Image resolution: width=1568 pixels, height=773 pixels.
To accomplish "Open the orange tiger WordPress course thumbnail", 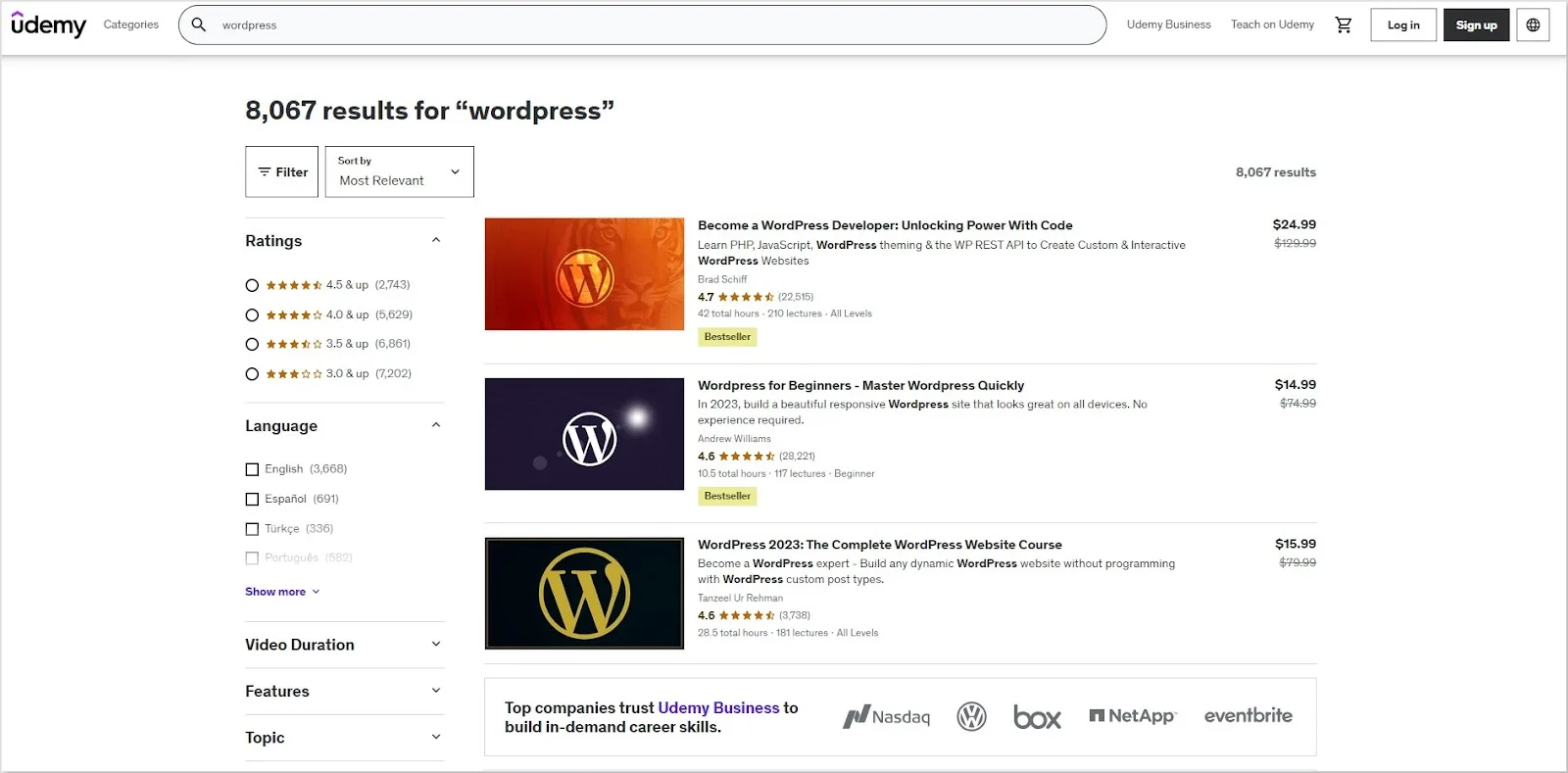I will pyautogui.click(x=584, y=273).
